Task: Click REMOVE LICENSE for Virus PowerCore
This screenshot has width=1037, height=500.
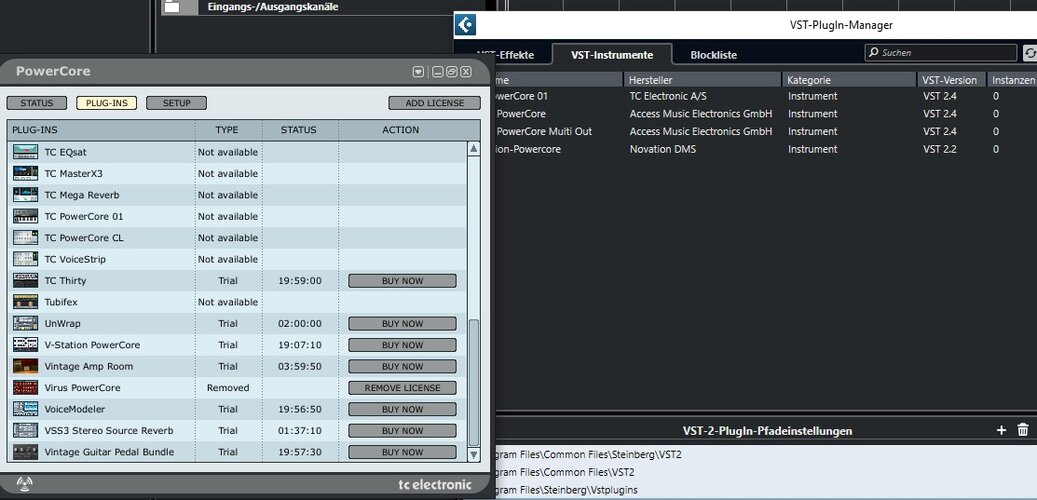Action: click(x=402, y=388)
